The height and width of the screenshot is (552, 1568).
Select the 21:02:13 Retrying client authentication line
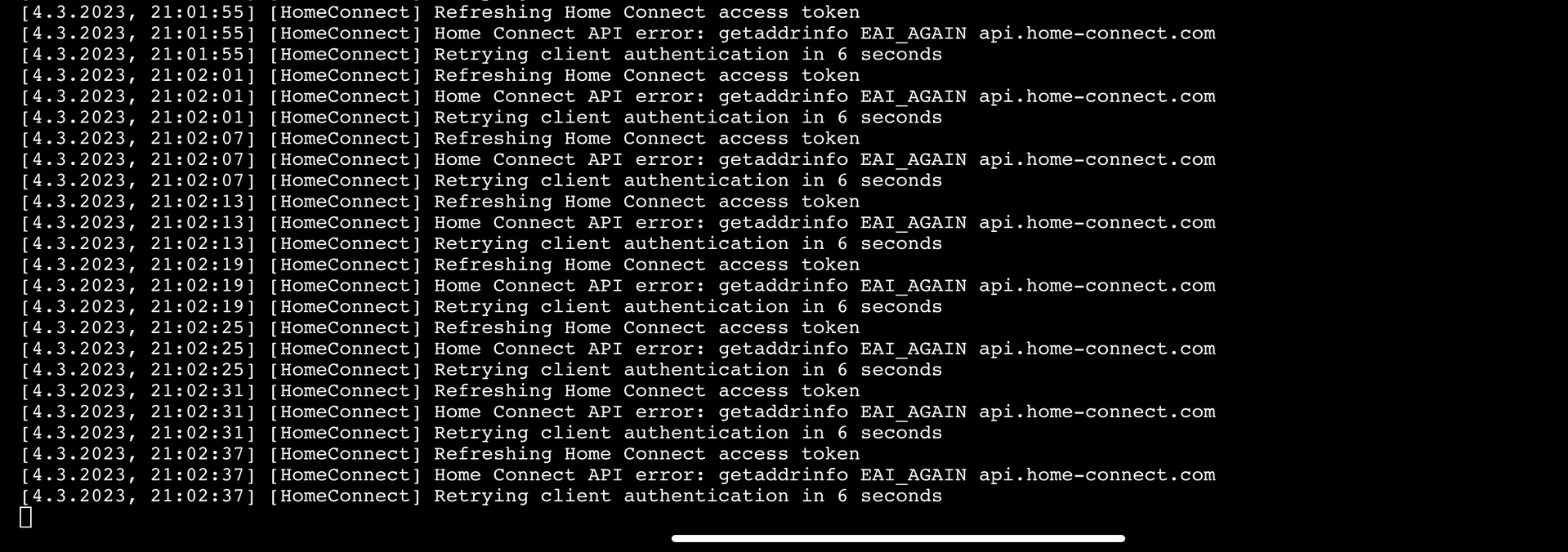481,244
